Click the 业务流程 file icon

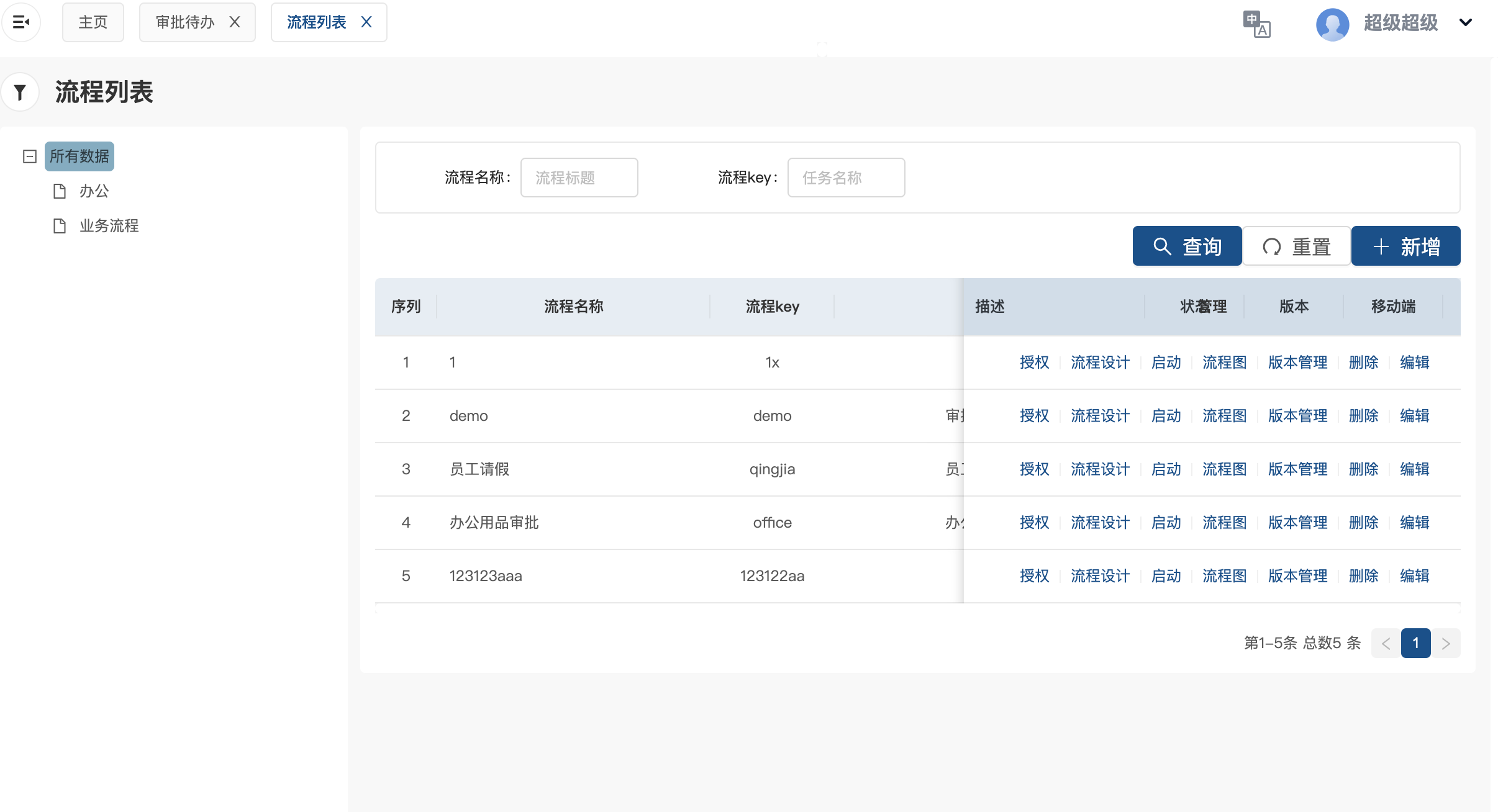[60, 226]
